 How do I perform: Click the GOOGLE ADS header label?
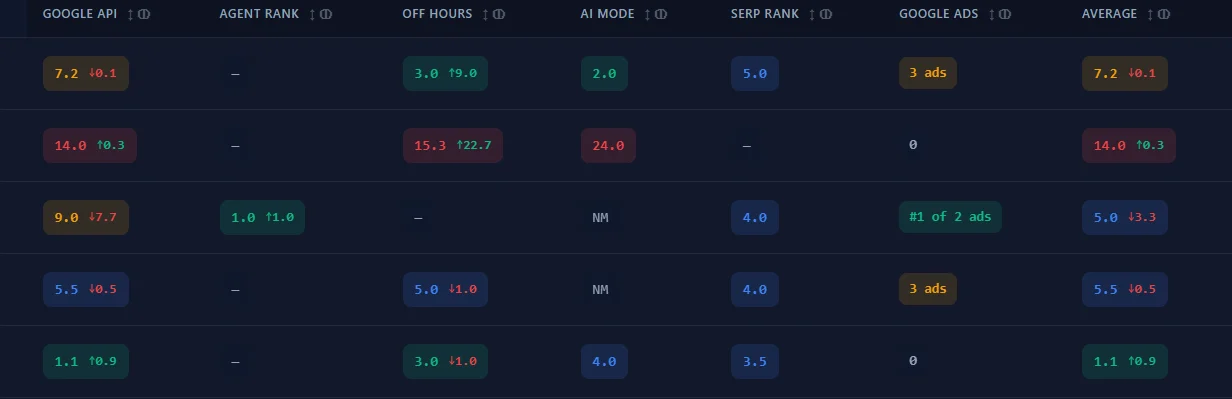(939, 14)
